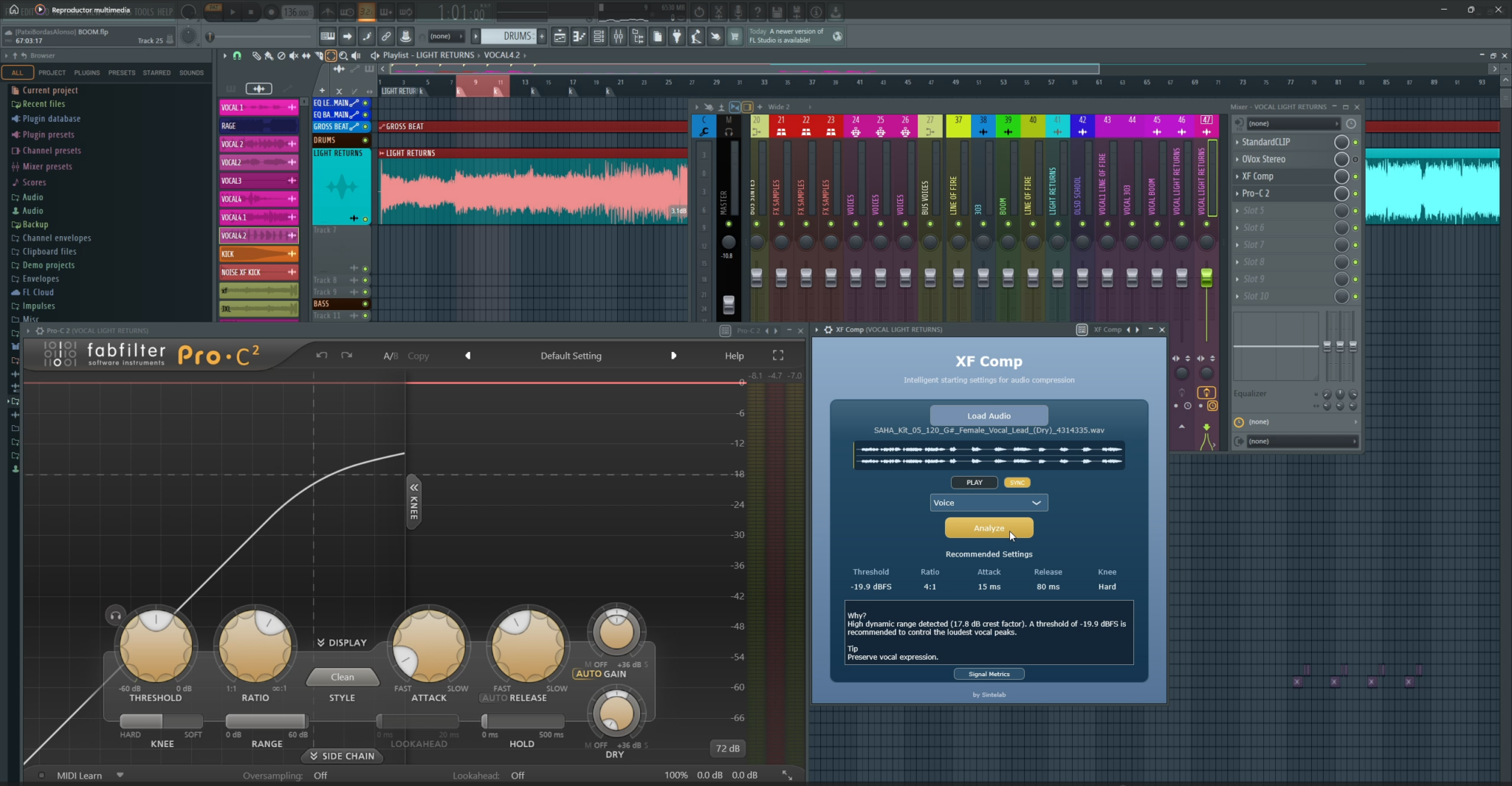Click the shopping cart content library icon
Image resolution: width=1512 pixels, height=786 pixels.
coord(735,36)
